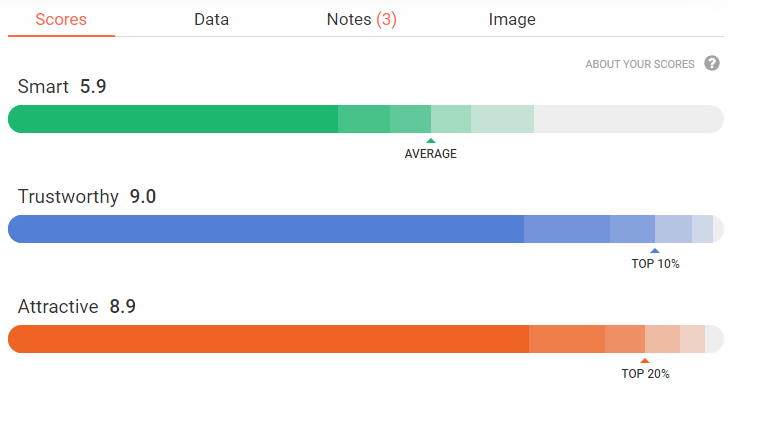
Task: Open the help question mark icon
Action: (x=711, y=63)
